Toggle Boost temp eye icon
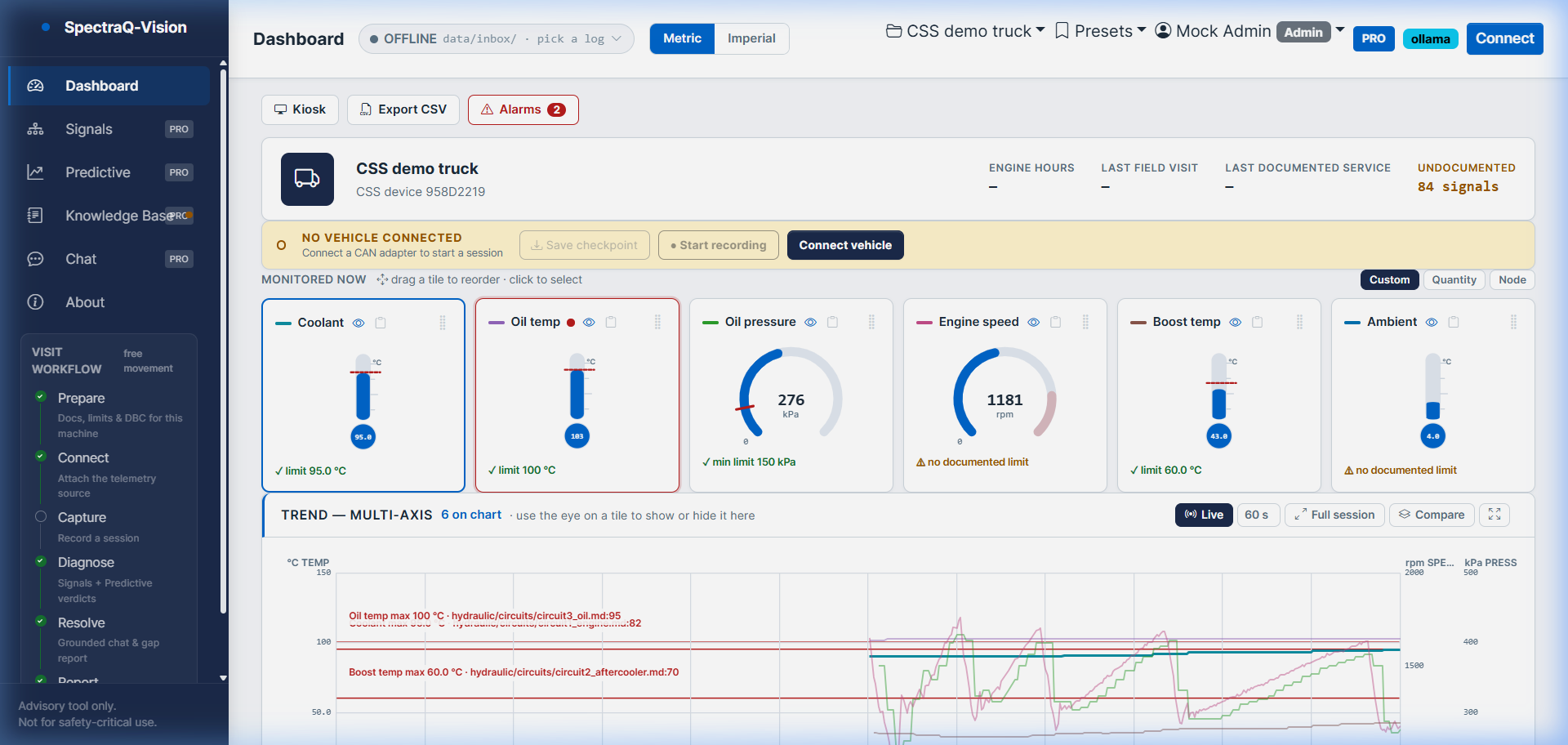This screenshot has height=745, width=1568. 1236,322
